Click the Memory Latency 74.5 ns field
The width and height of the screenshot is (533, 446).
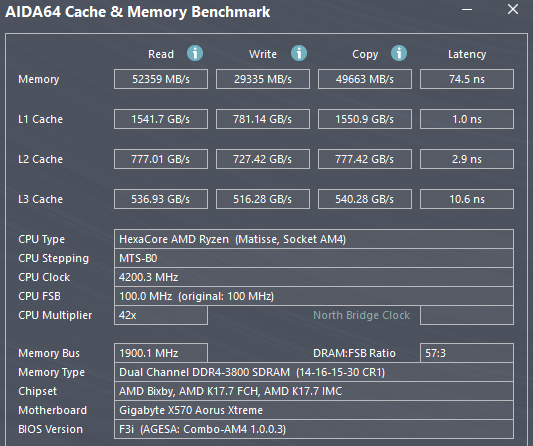click(467, 79)
